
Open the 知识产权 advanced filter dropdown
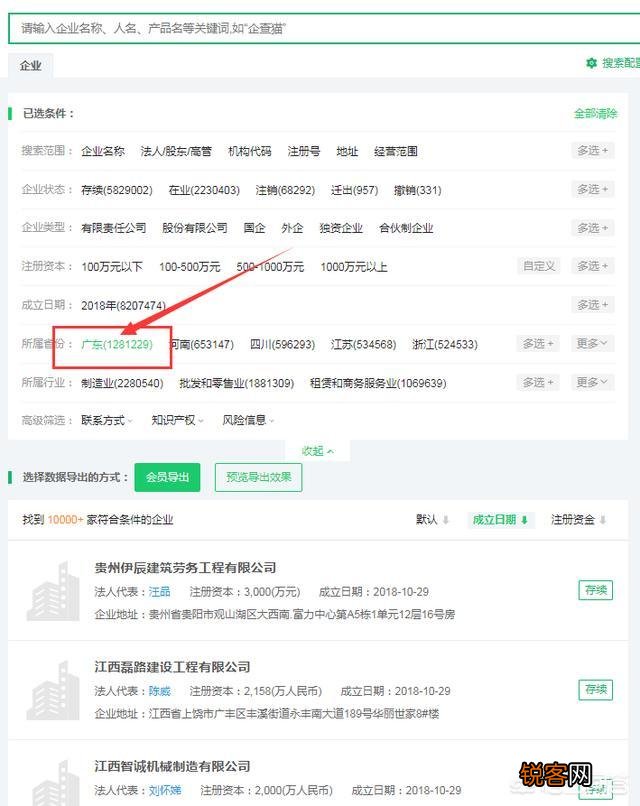[x=177, y=421]
